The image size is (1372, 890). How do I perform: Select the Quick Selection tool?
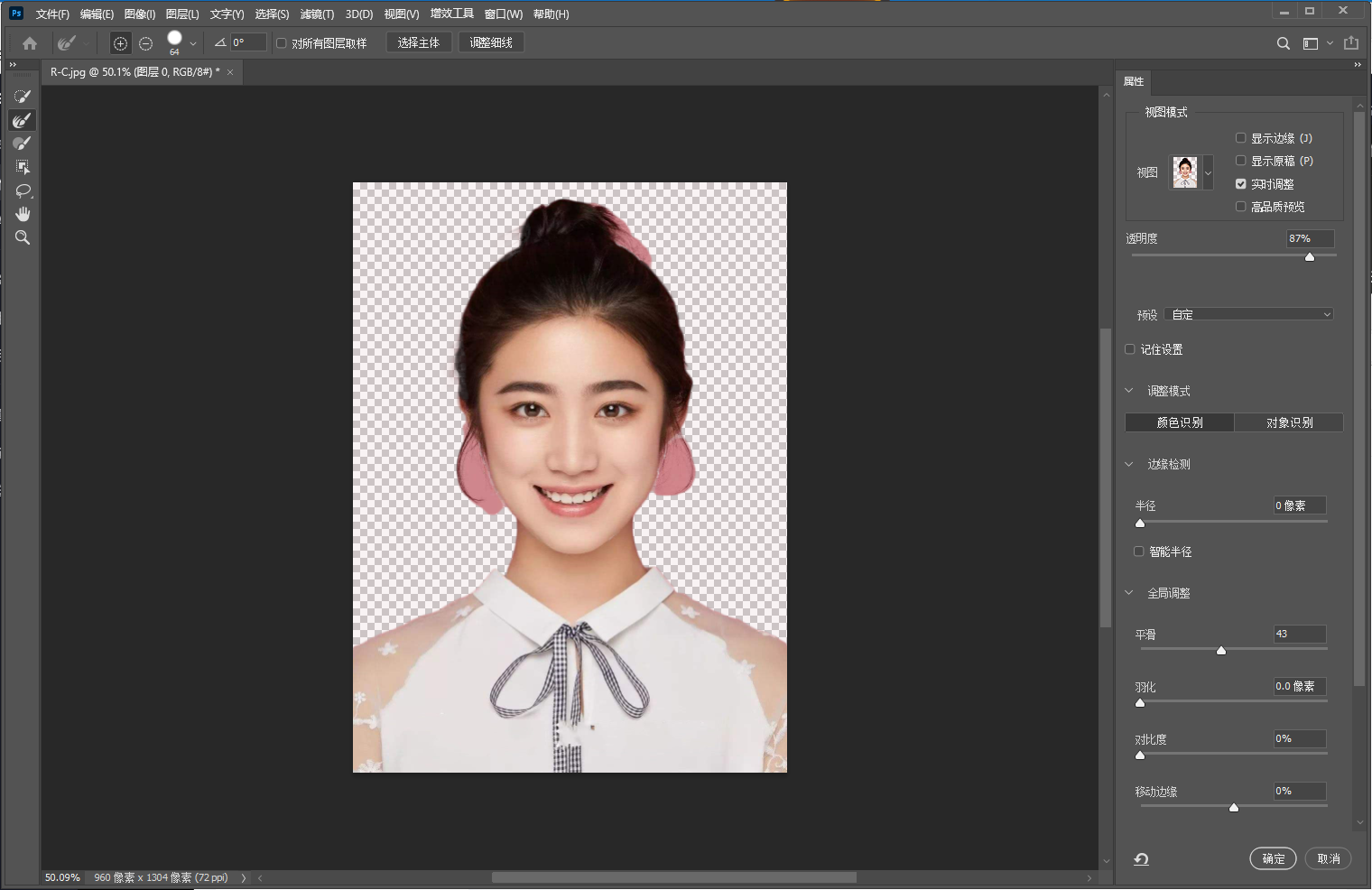(x=23, y=97)
